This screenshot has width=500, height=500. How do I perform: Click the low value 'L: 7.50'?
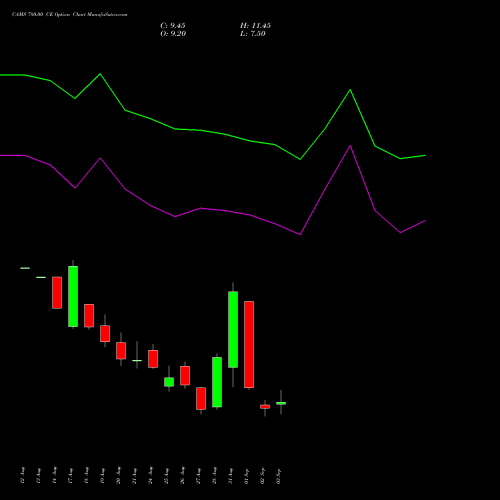click(x=253, y=34)
